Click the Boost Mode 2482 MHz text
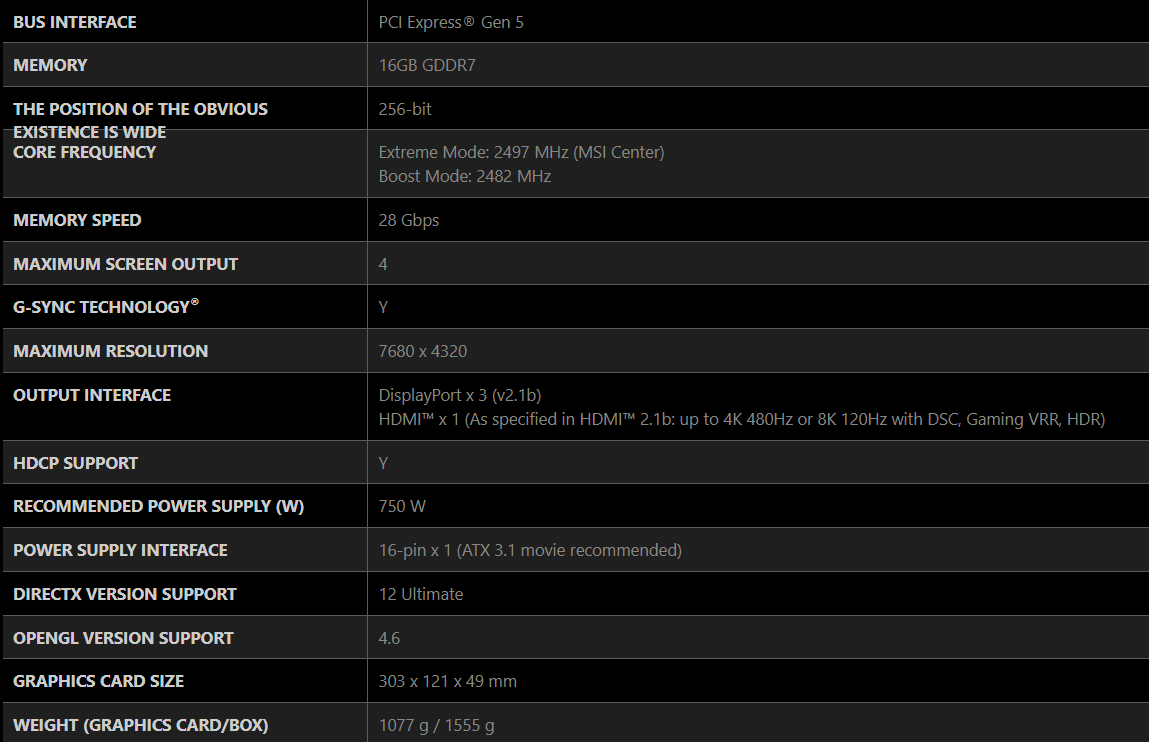 tap(464, 176)
